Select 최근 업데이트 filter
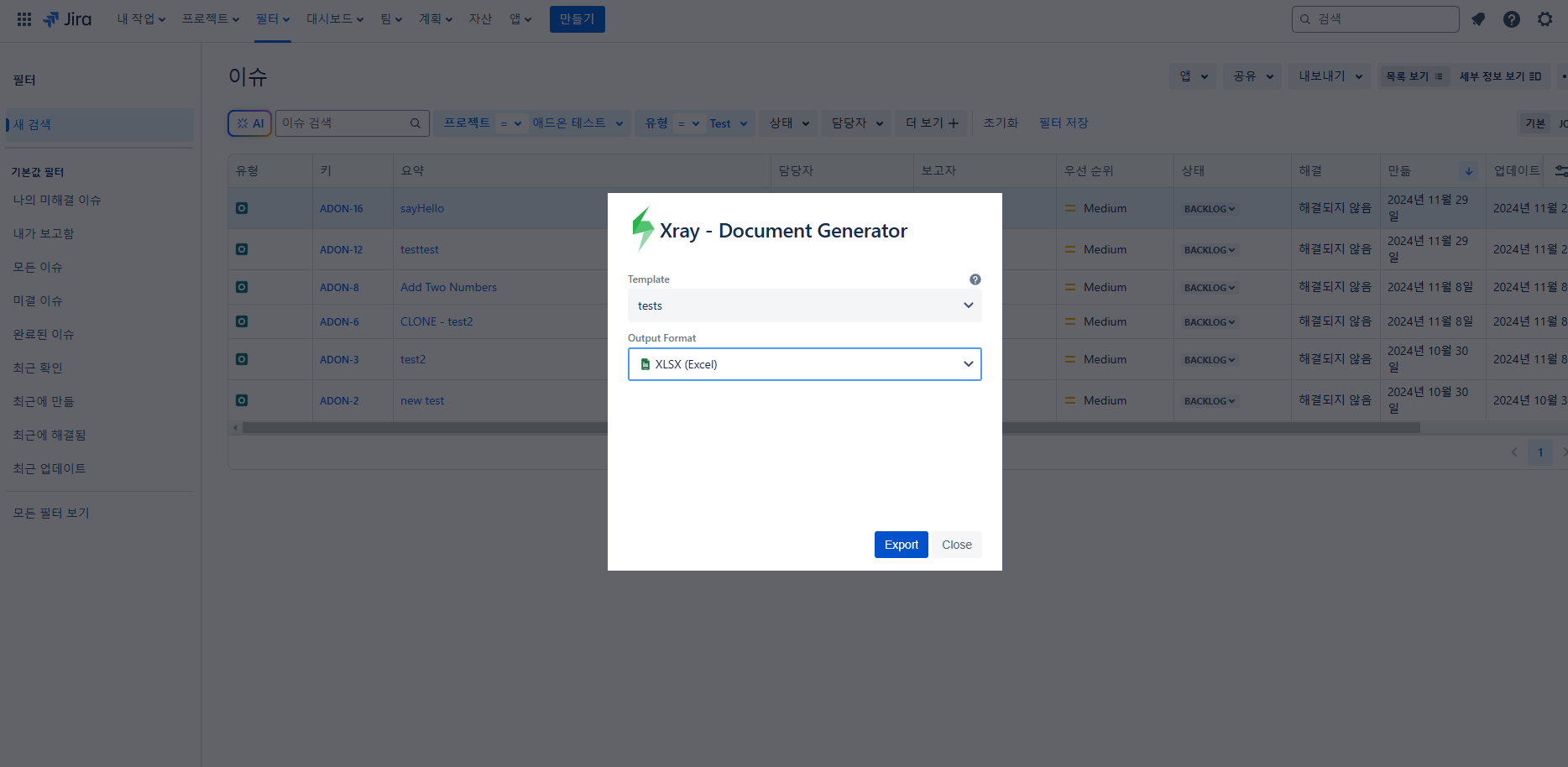The height and width of the screenshot is (767, 1568). [50, 468]
